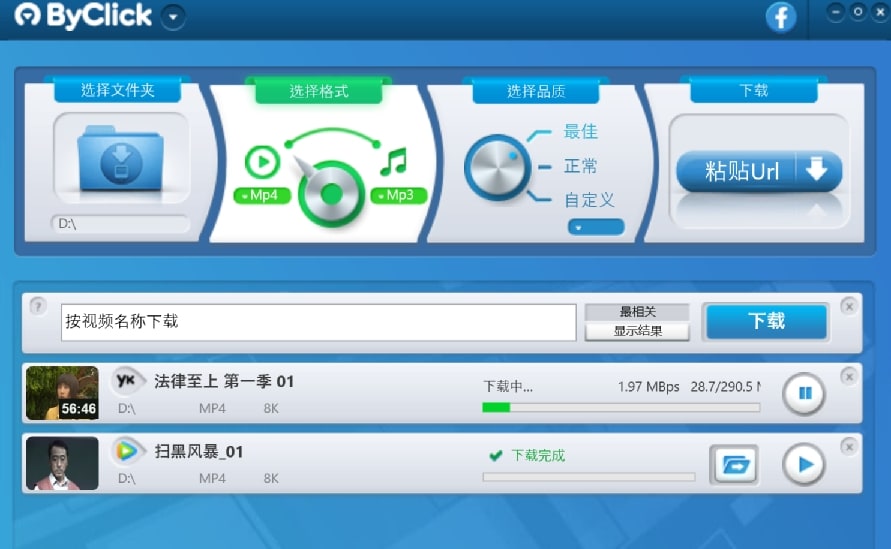This screenshot has height=549, width=891.
Task: Open the Facebook icon link
Action: tap(780, 17)
